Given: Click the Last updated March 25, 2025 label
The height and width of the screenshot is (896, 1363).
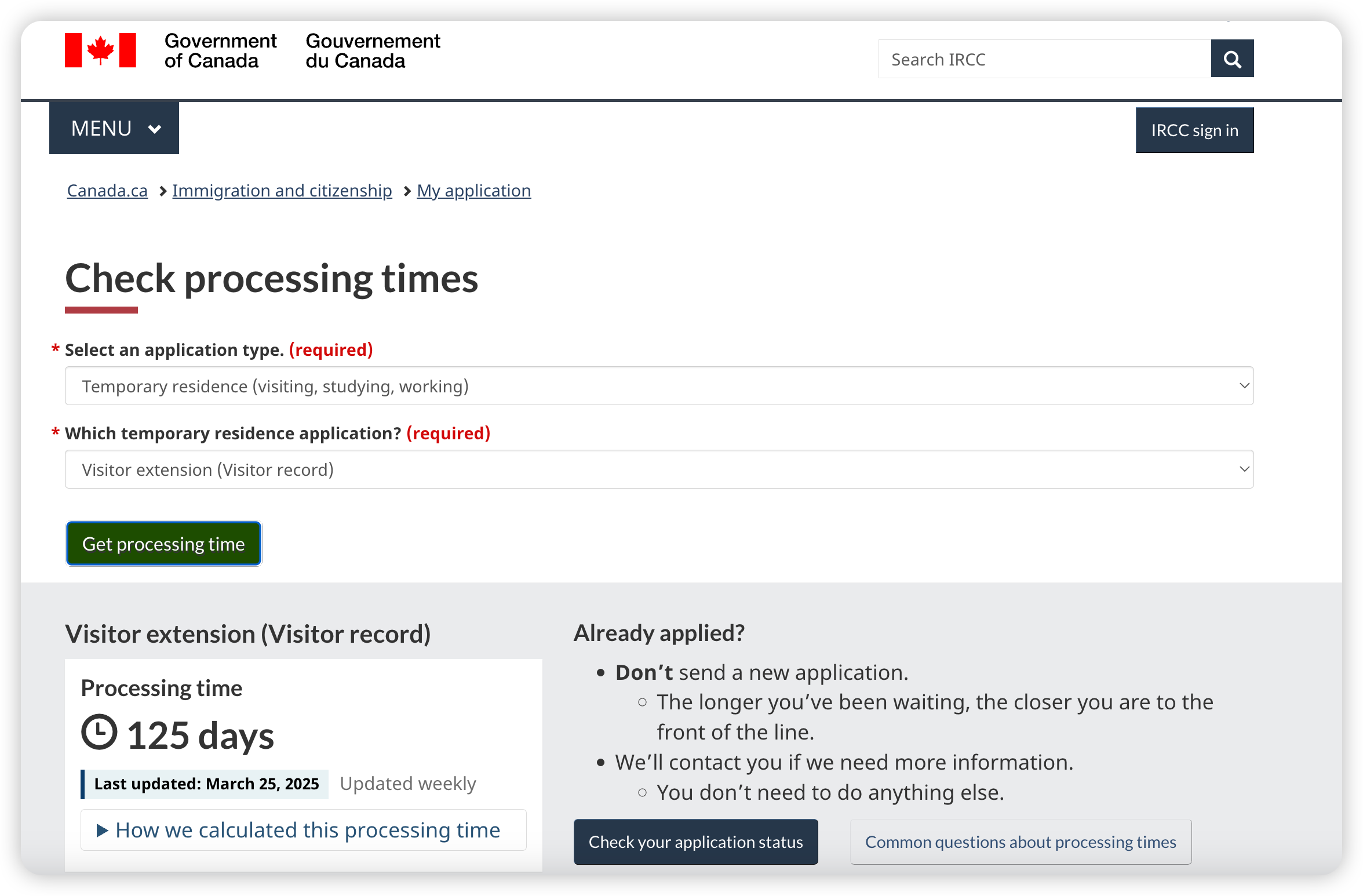Looking at the screenshot, I should [205, 784].
